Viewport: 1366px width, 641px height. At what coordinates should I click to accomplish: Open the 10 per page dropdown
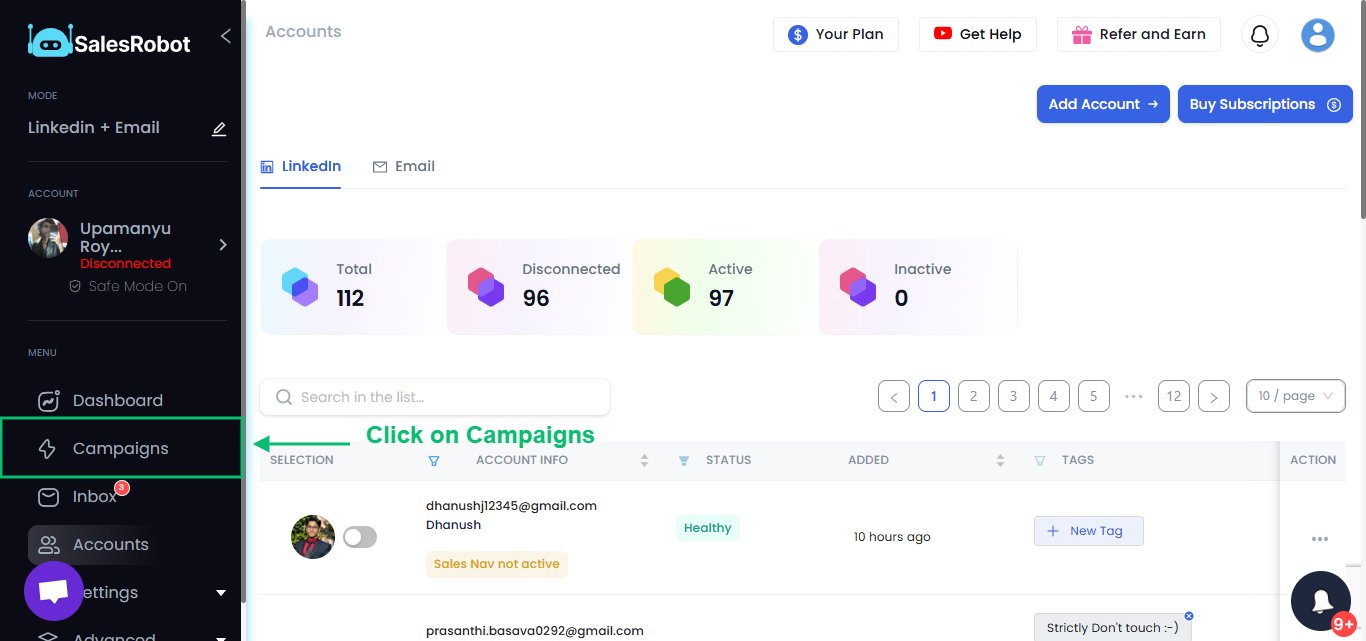pyautogui.click(x=1295, y=396)
